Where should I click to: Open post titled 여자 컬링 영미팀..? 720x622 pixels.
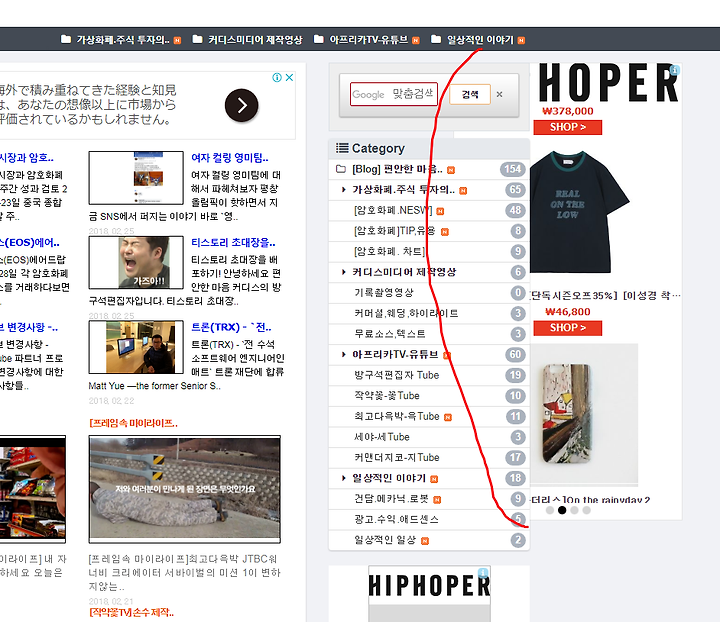230,158
